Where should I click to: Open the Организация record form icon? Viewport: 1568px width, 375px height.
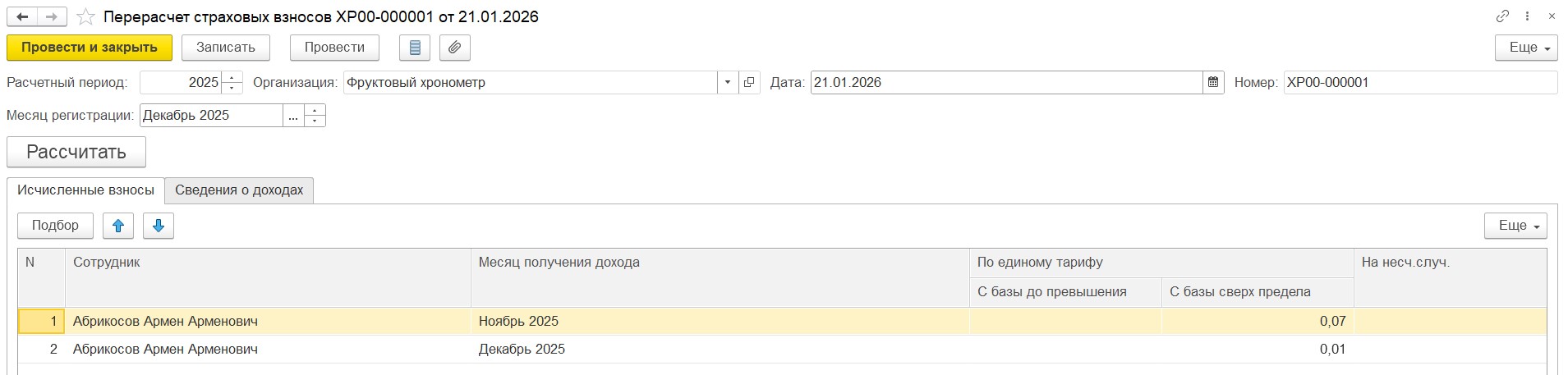(749, 82)
